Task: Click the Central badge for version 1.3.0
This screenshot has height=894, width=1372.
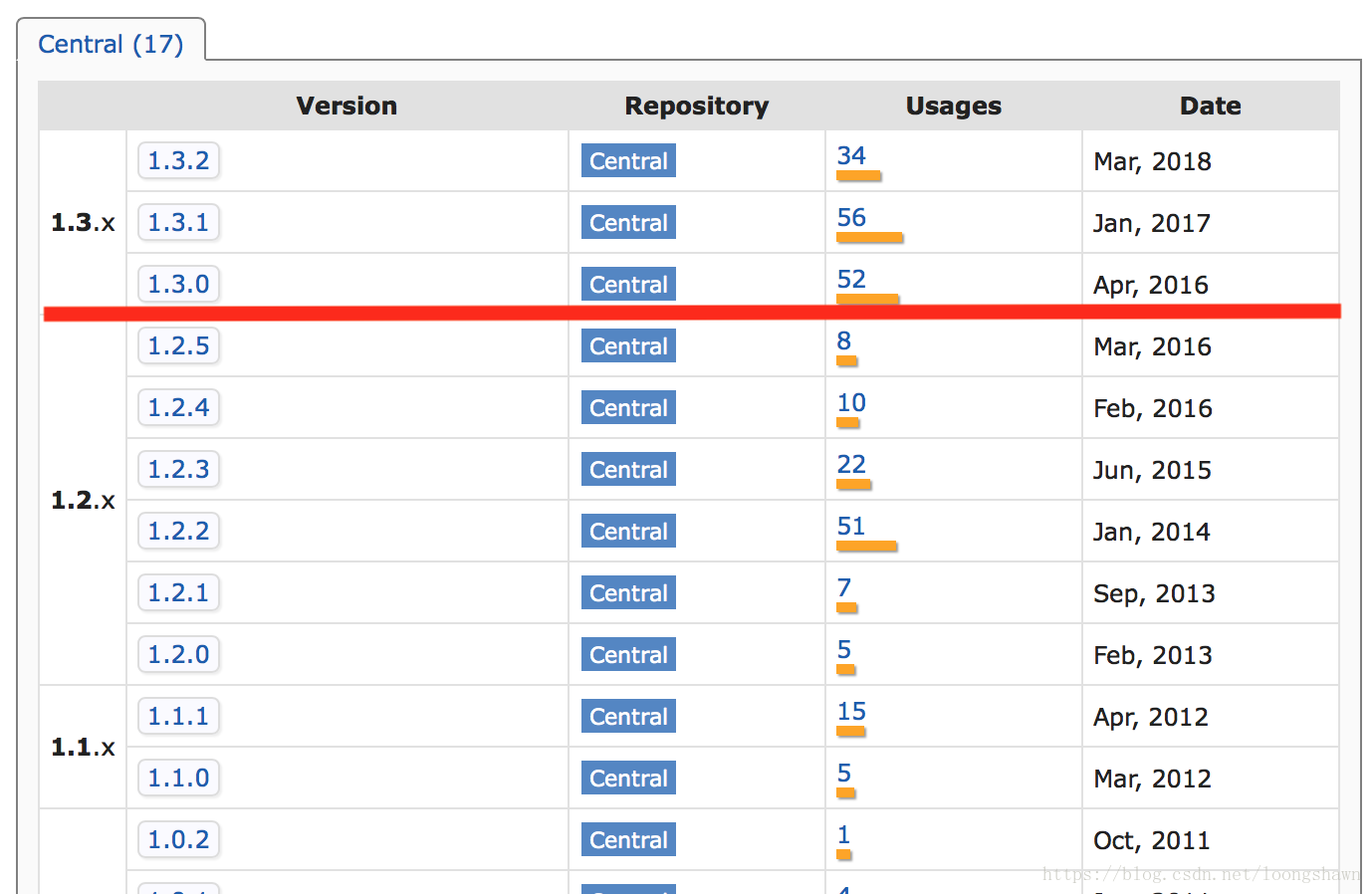Action: pos(628,284)
